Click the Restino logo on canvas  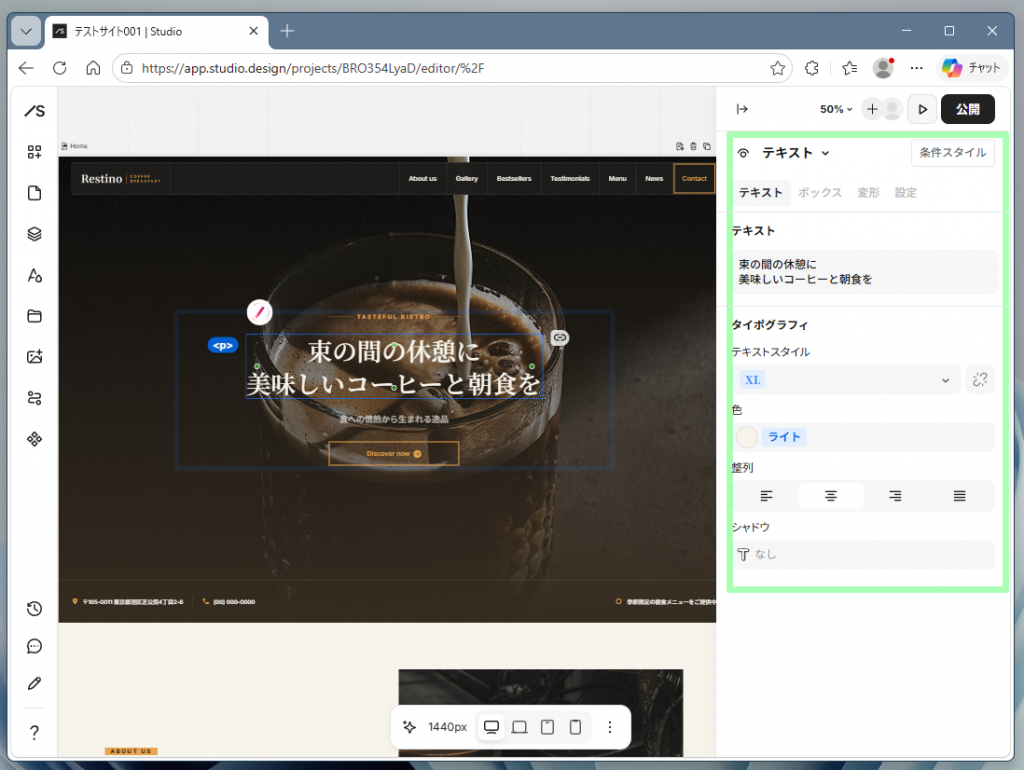coord(120,178)
